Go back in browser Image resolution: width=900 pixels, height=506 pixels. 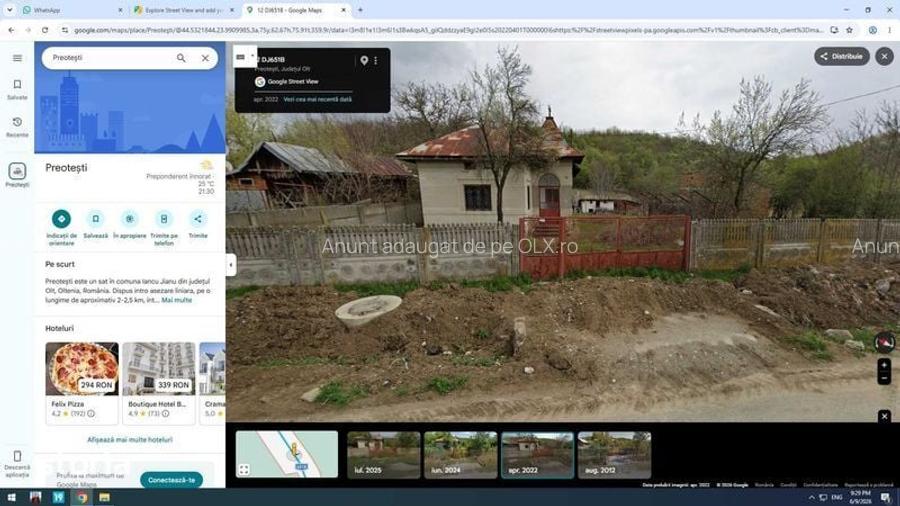click(11, 30)
